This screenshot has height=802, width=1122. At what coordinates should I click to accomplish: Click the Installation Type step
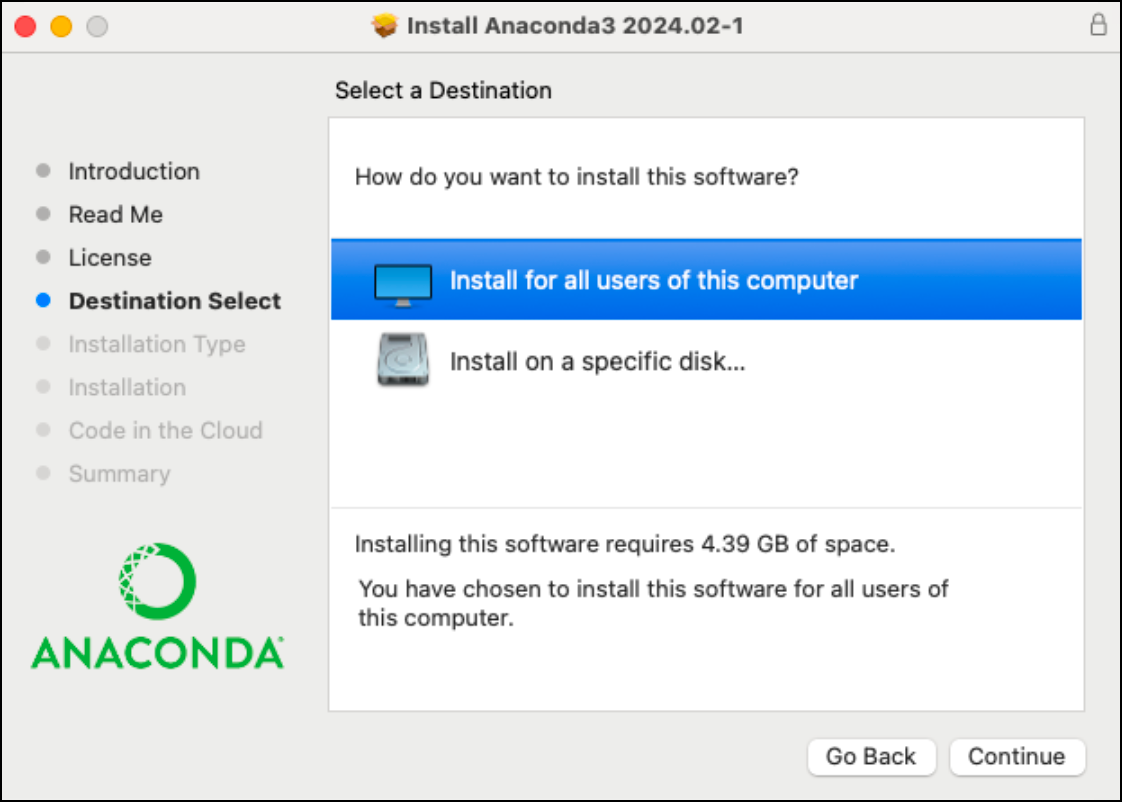pos(157,344)
